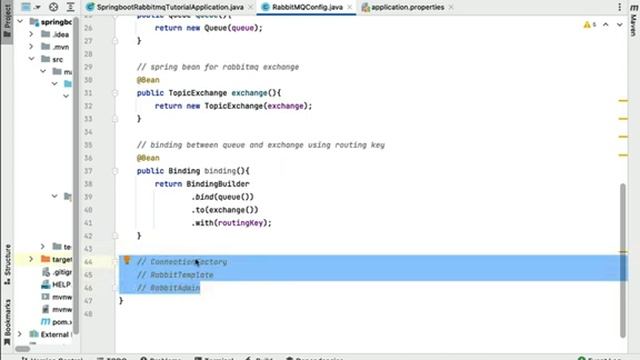Select the HELP file in the project tree
This screenshot has width=640, height=360.
(x=56, y=284)
